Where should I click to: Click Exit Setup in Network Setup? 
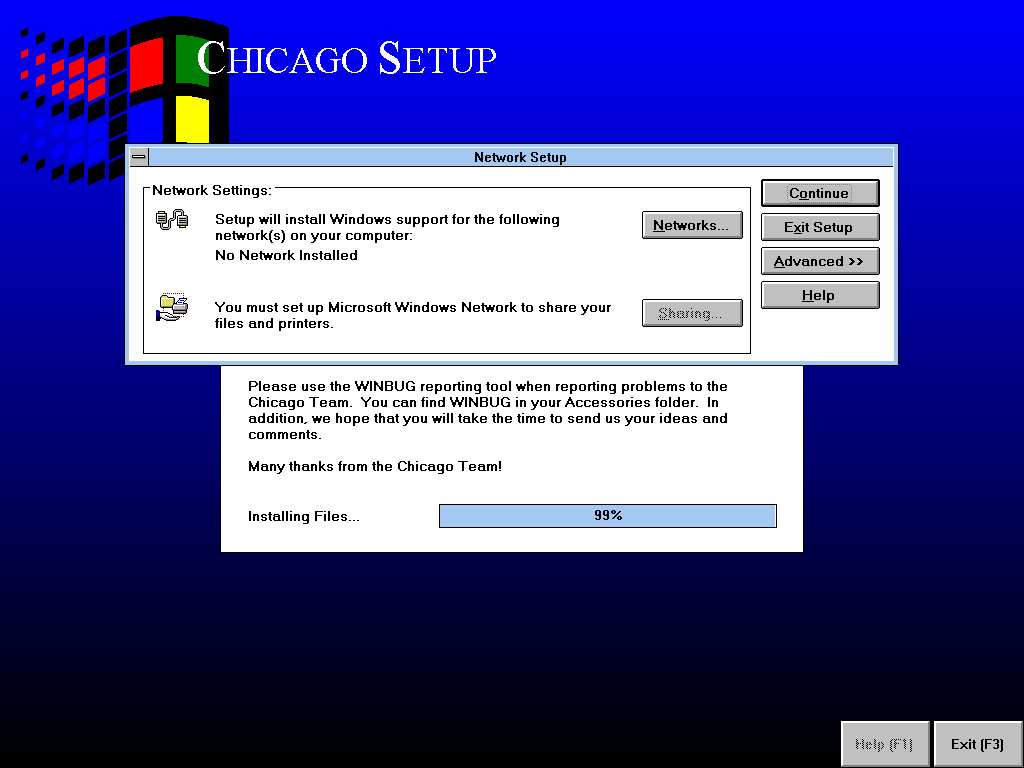820,227
